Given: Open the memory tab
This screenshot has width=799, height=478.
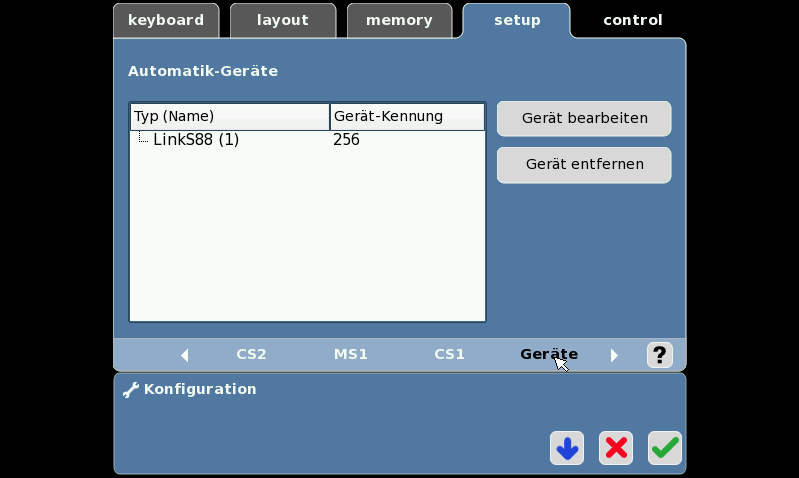Looking at the screenshot, I should point(399,20).
